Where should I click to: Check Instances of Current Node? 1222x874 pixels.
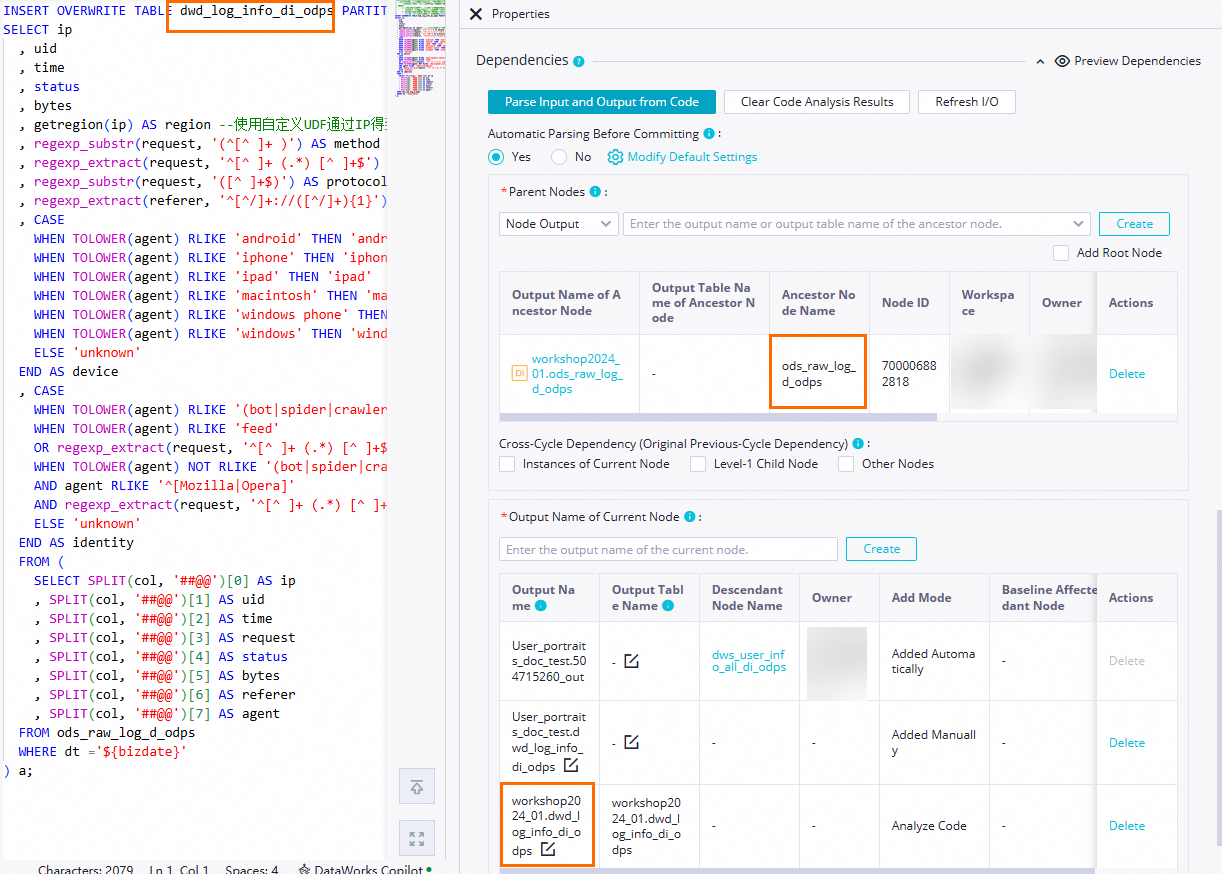pyautogui.click(x=507, y=464)
